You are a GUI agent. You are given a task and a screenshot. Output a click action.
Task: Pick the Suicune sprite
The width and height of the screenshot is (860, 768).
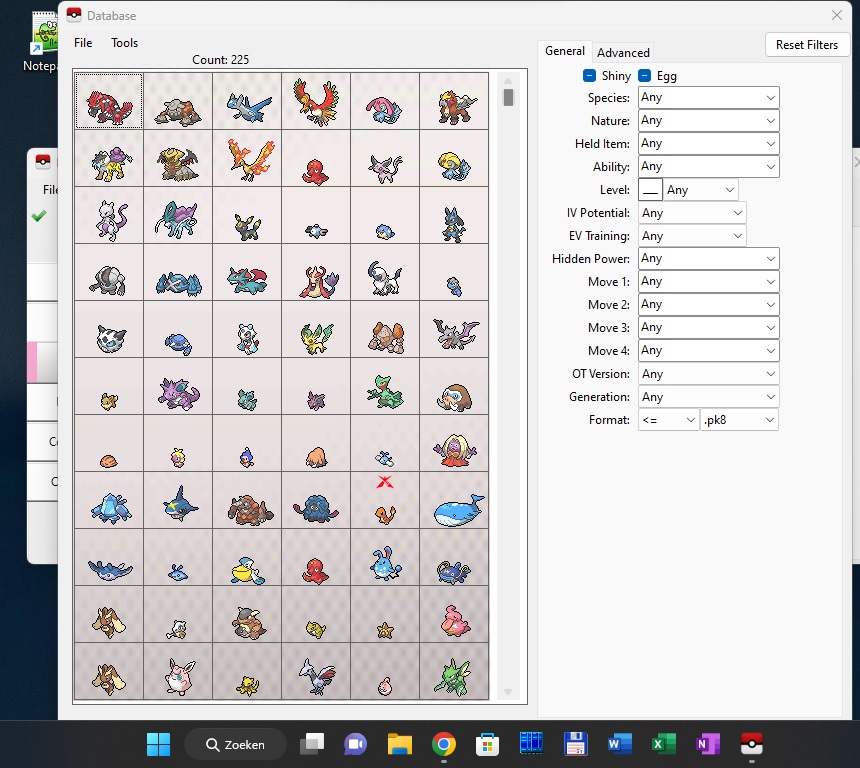coord(178,216)
